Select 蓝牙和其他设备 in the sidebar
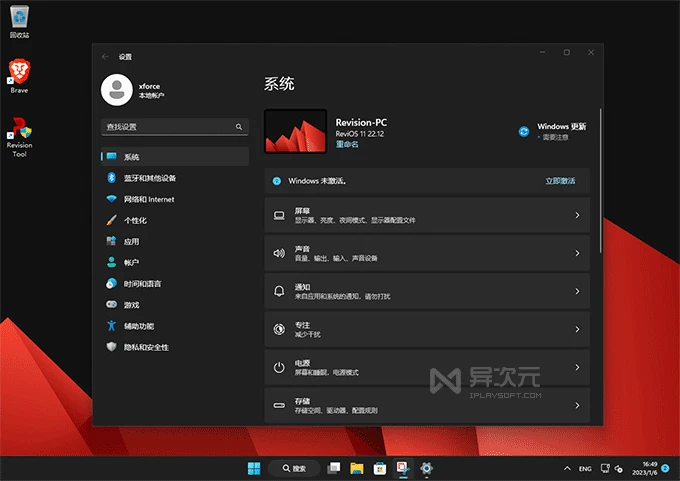680x481 pixels. coord(150,178)
